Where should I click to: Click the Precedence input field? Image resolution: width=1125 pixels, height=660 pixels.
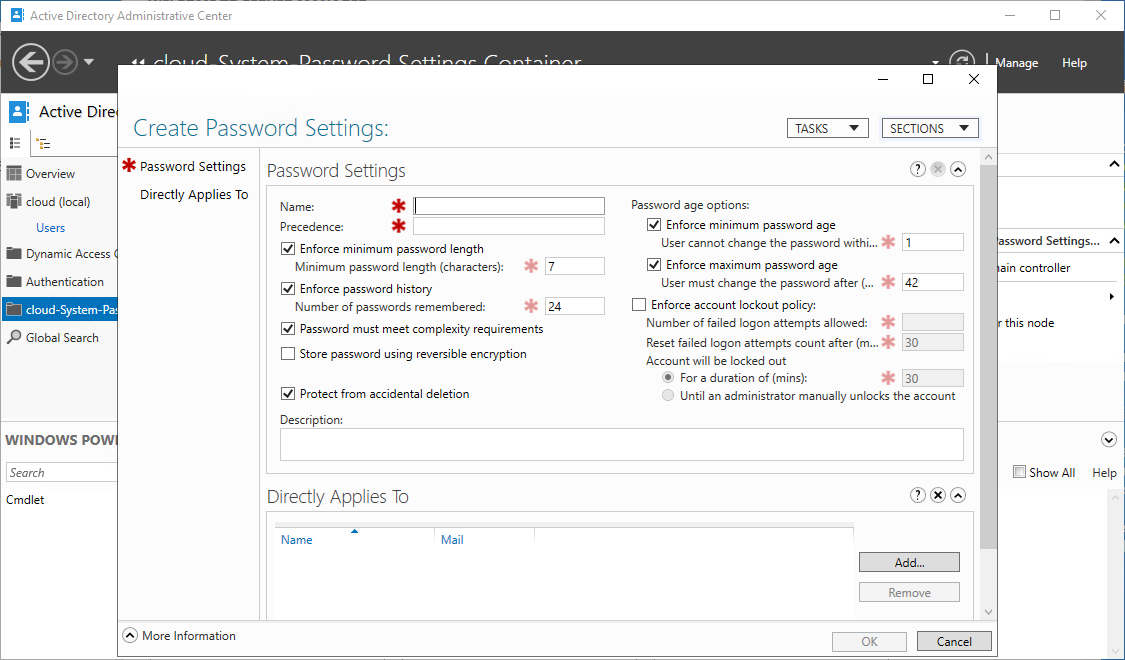[509, 226]
